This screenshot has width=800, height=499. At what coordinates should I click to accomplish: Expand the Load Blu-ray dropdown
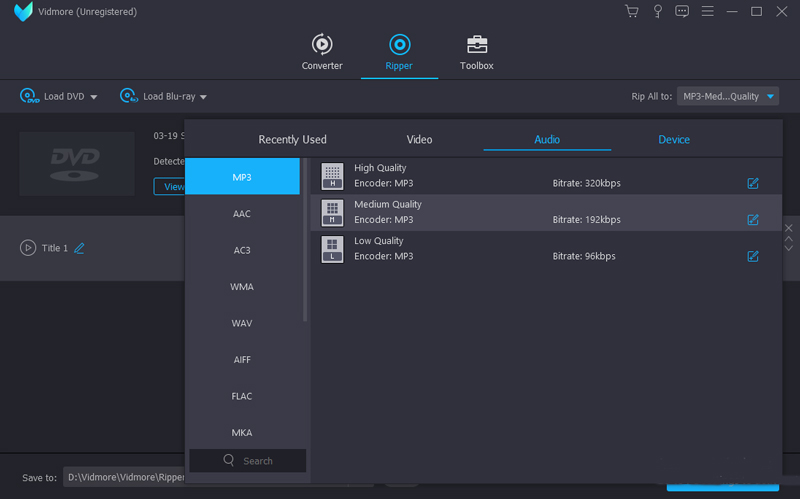pyautogui.click(x=203, y=97)
